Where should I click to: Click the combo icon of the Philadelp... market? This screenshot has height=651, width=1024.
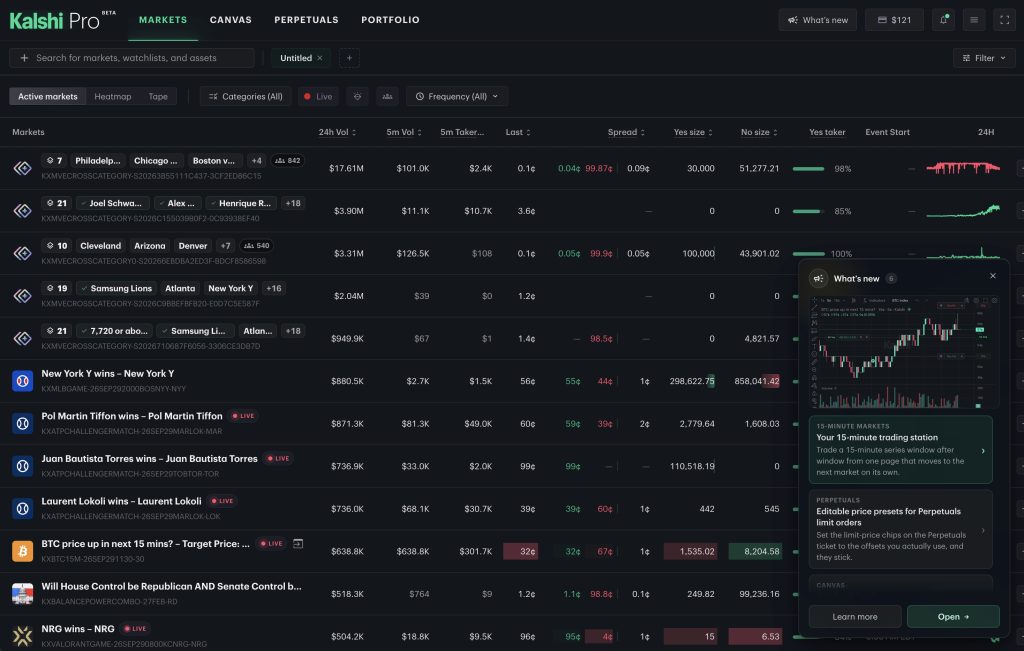click(x=23, y=168)
